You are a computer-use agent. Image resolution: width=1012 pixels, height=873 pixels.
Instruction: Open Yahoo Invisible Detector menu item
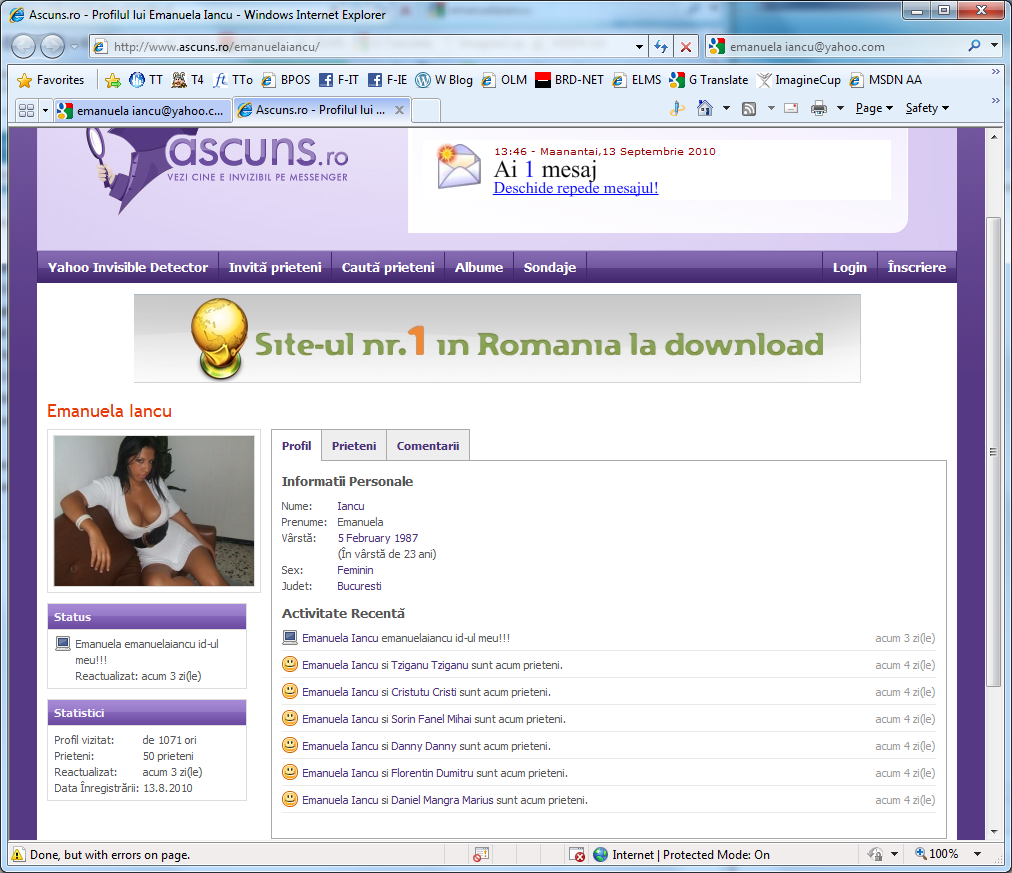pyautogui.click(x=128, y=268)
